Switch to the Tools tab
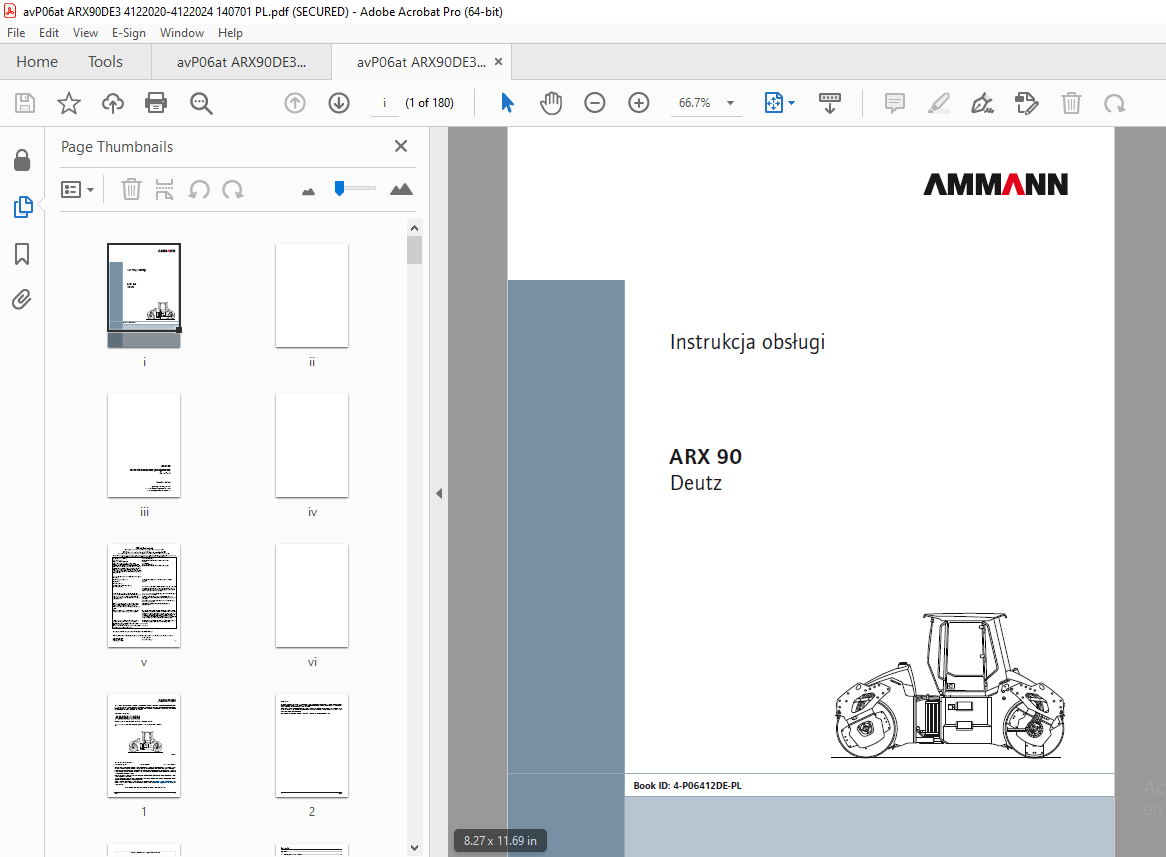Viewport: 1166px width, 857px height. (105, 62)
